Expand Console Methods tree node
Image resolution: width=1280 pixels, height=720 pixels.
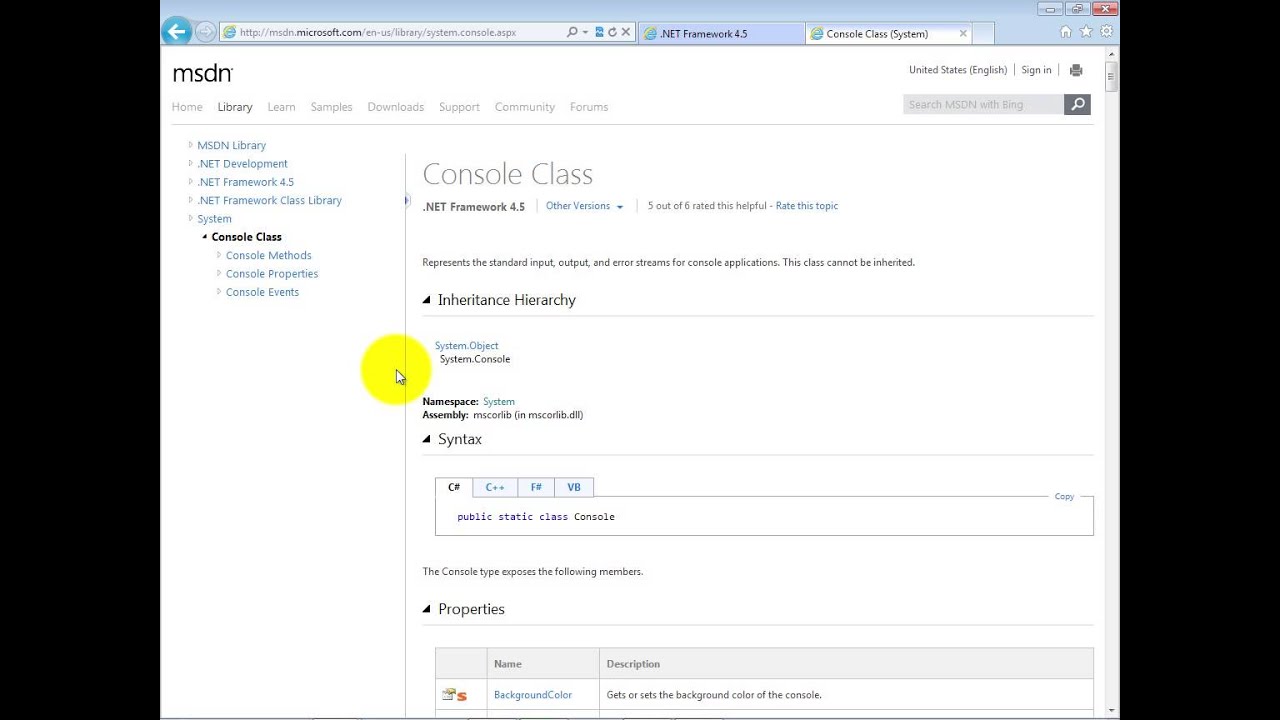pos(219,255)
